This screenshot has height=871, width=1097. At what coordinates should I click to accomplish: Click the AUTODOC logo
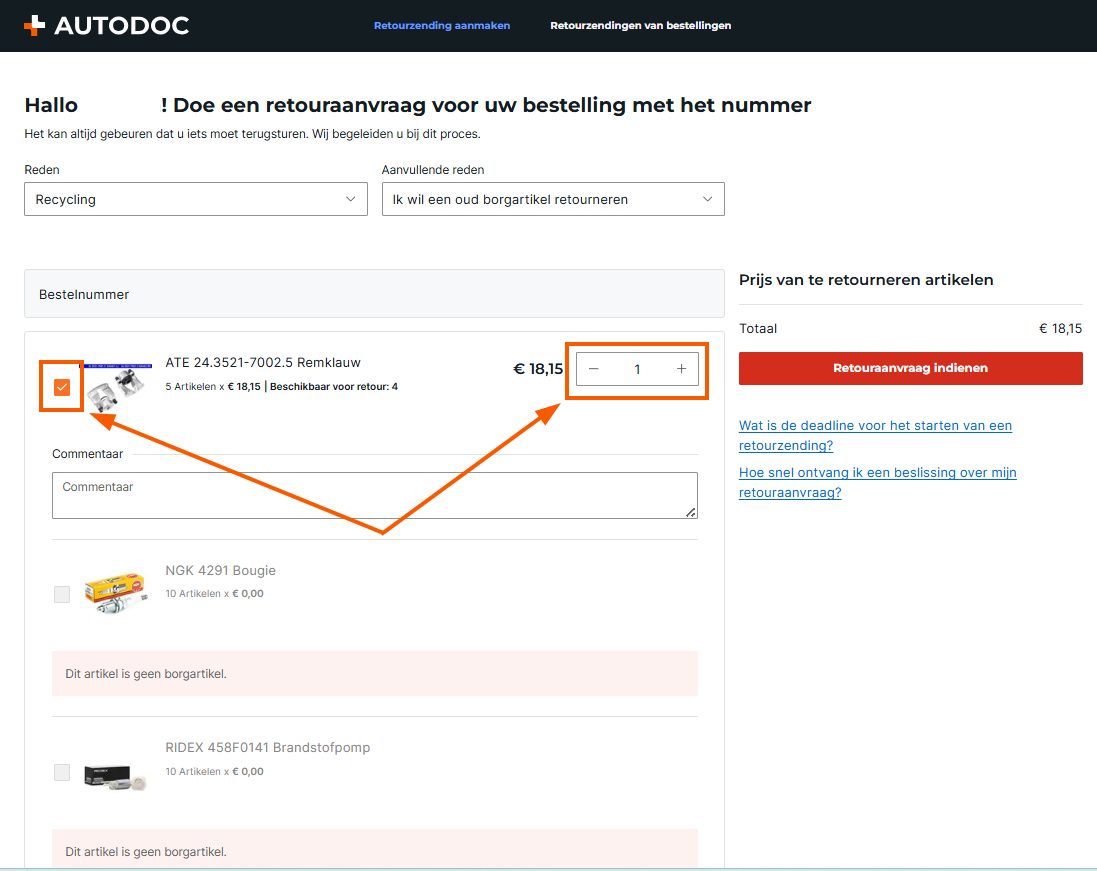point(106,26)
